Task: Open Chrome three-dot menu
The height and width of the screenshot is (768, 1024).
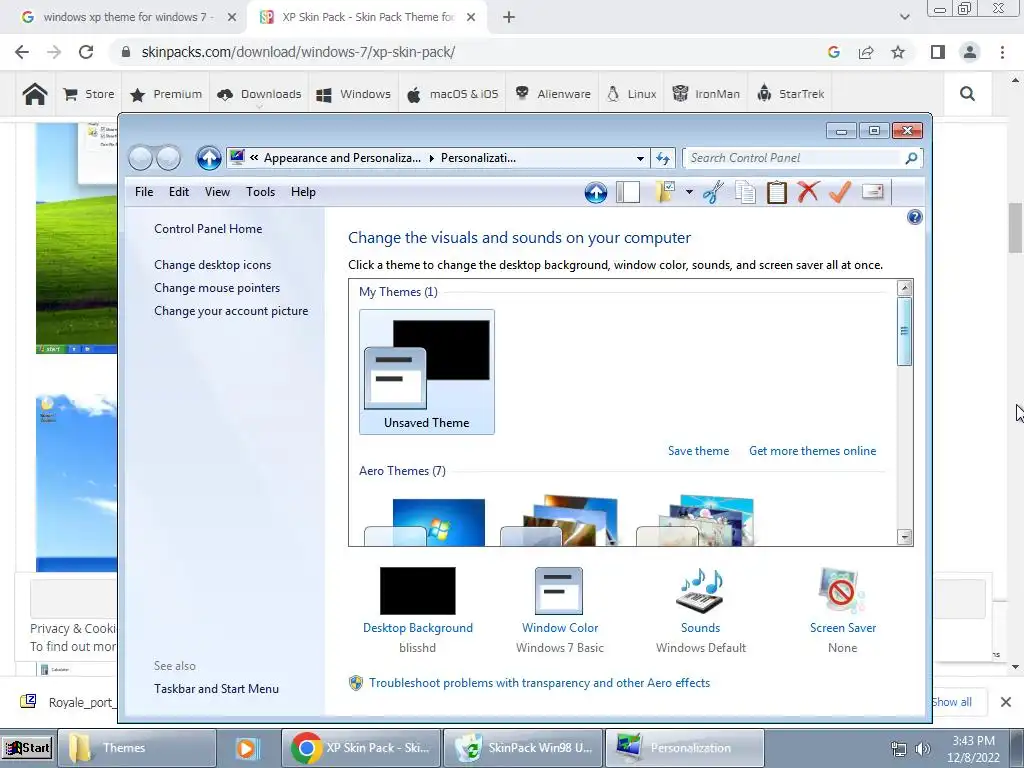Action: (1002, 52)
